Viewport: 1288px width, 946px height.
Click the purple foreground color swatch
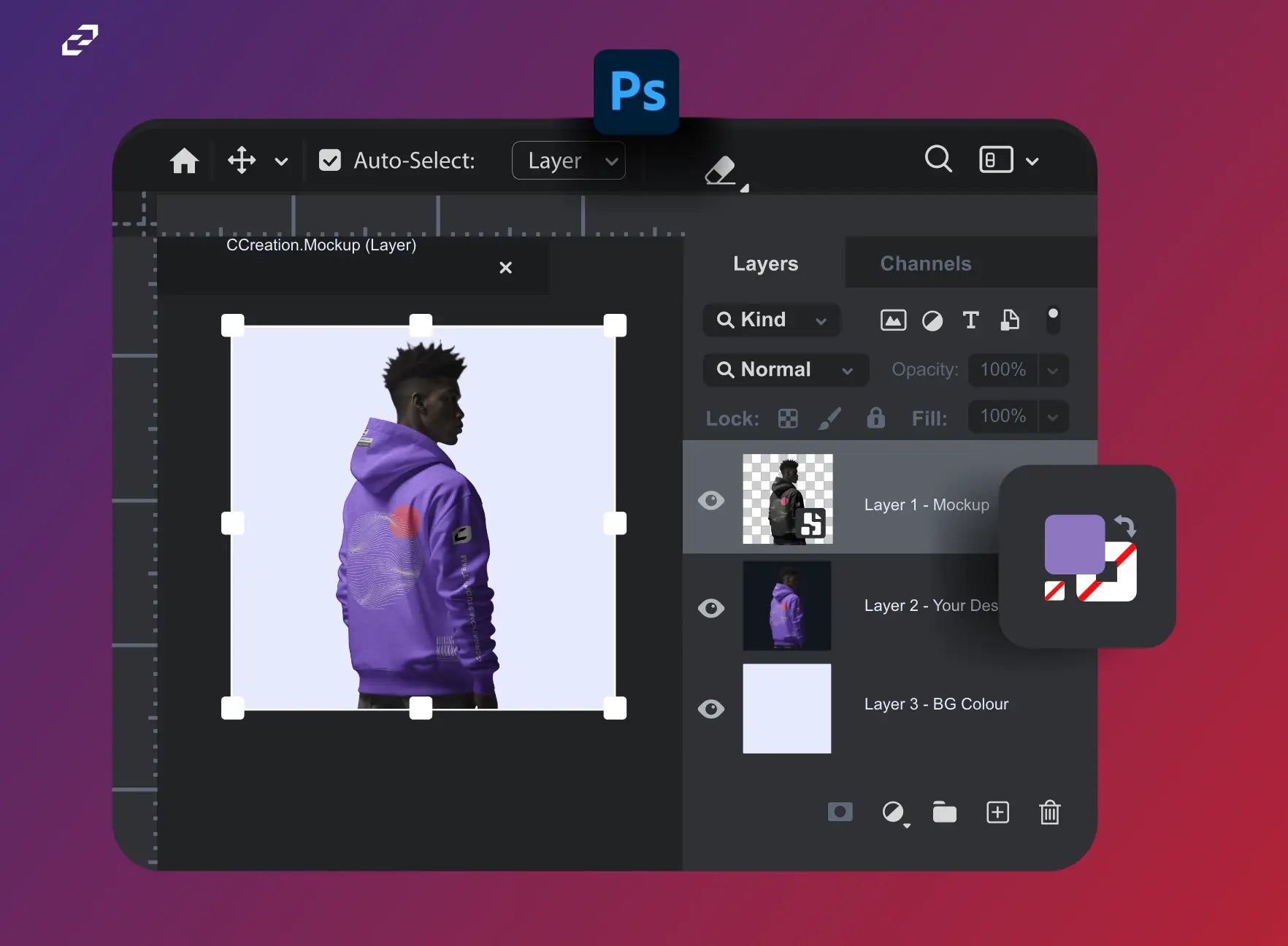coord(1073,544)
